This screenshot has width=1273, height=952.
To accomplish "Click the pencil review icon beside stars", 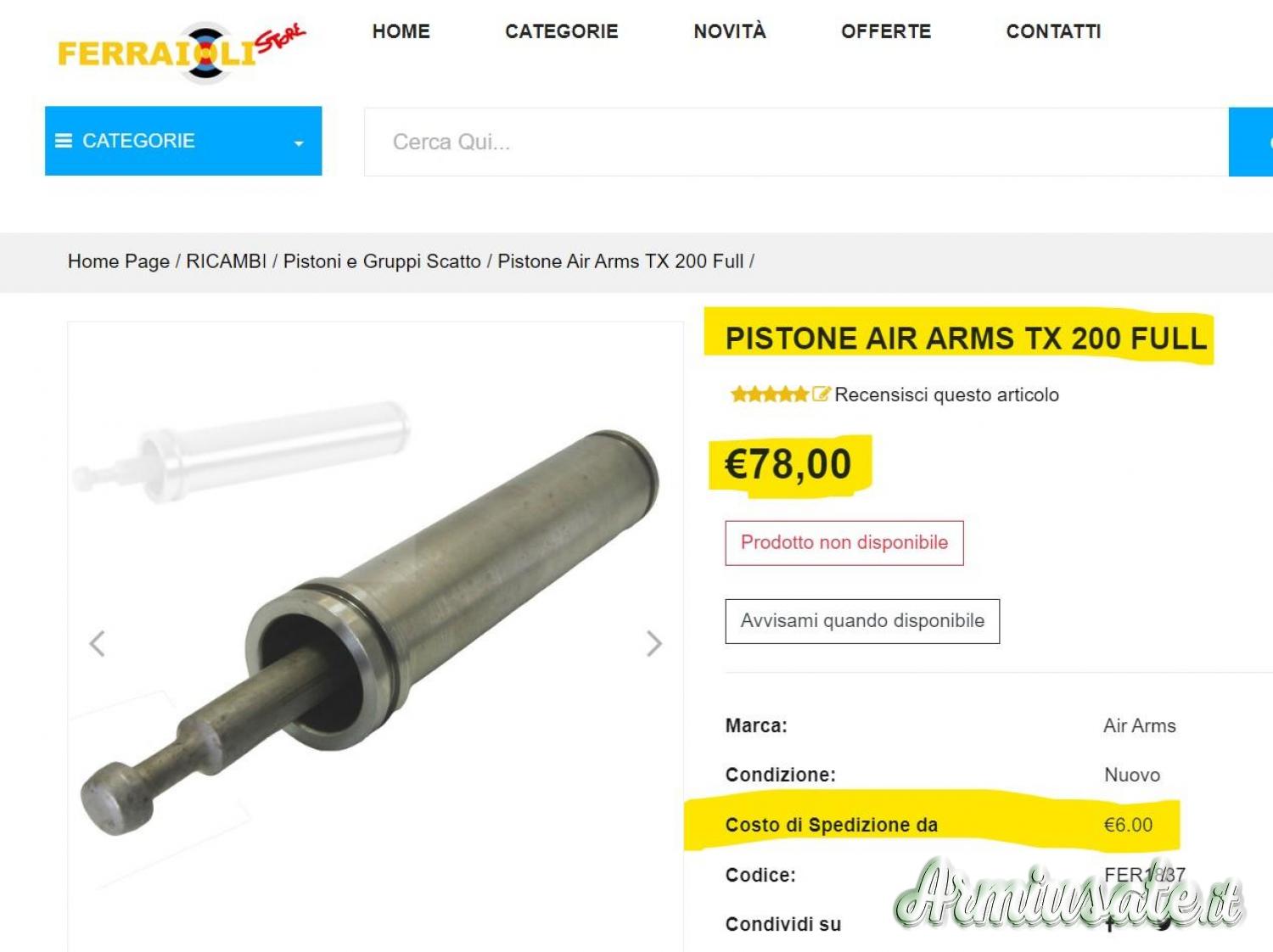I will coord(821,394).
